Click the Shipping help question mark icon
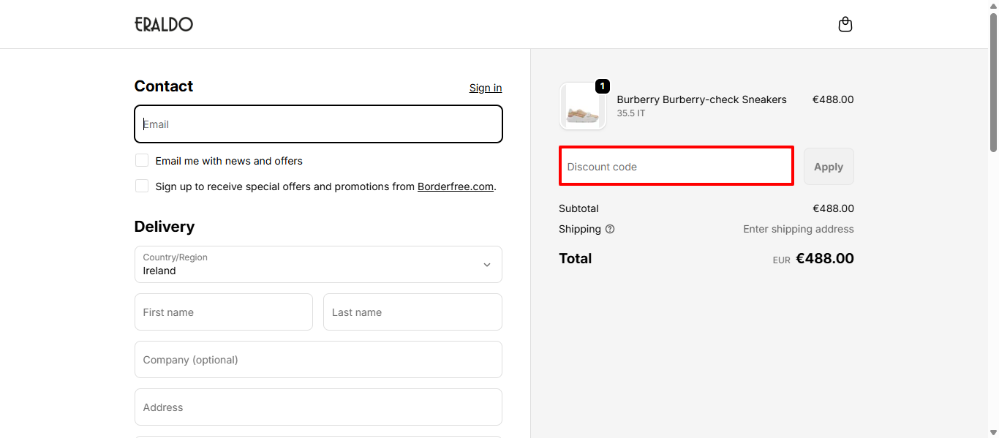The width and height of the screenshot is (999, 438). [x=610, y=229]
